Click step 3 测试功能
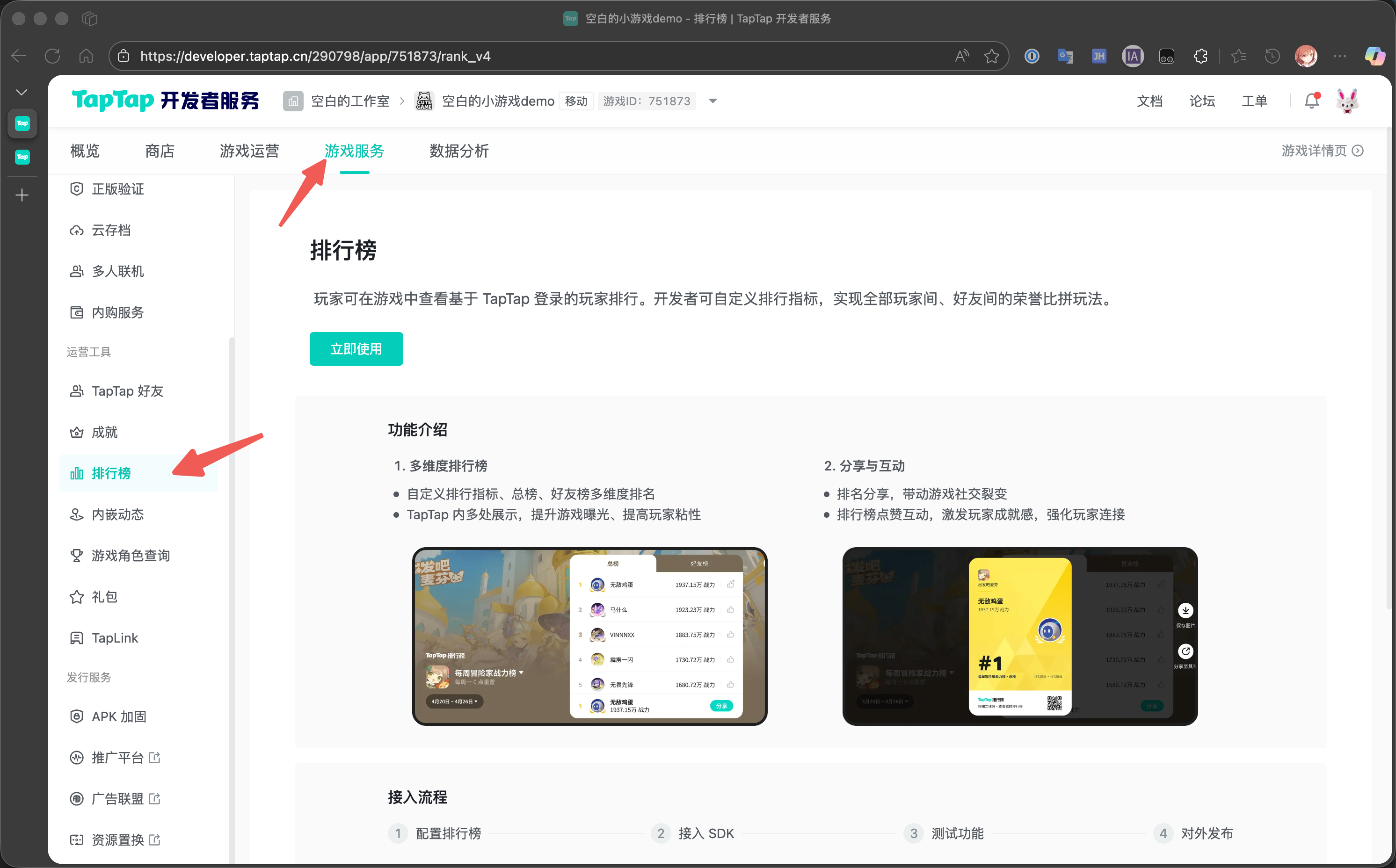The height and width of the screenshot is (868, 1396). coord(944,833)
